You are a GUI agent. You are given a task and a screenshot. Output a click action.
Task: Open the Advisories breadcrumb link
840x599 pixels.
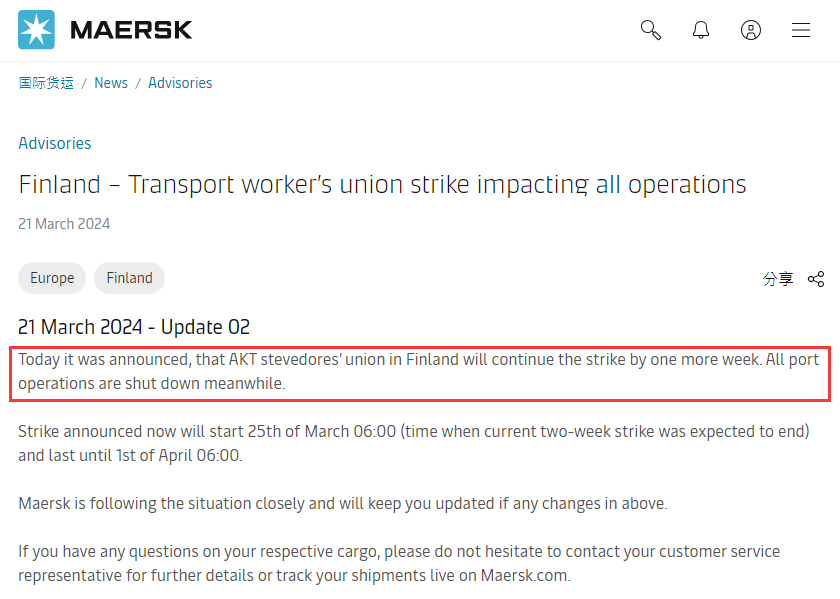pyautogui.click(x=180, y=83)
